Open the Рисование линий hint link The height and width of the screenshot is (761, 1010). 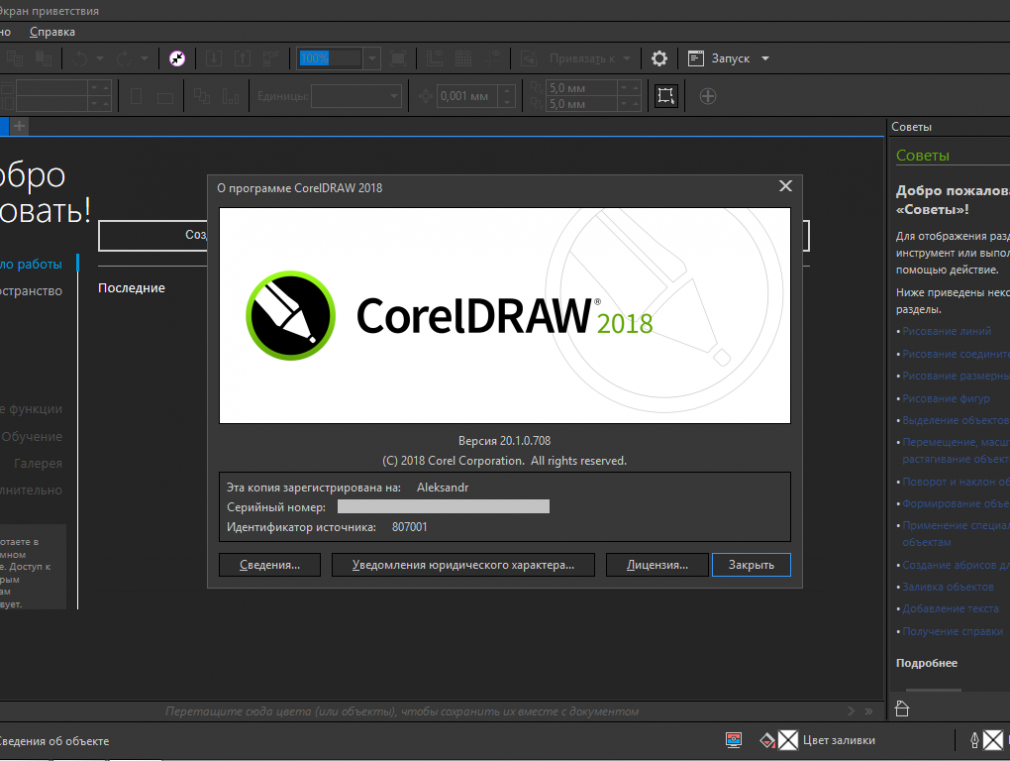(x=946, y=331)
